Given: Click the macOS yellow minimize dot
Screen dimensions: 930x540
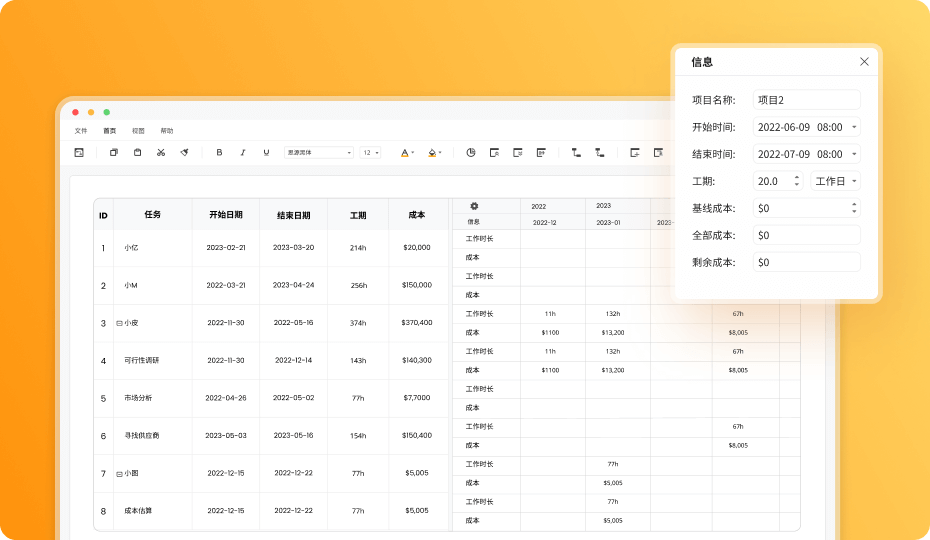Looking at the screenshot, I should tap(91, 112).
